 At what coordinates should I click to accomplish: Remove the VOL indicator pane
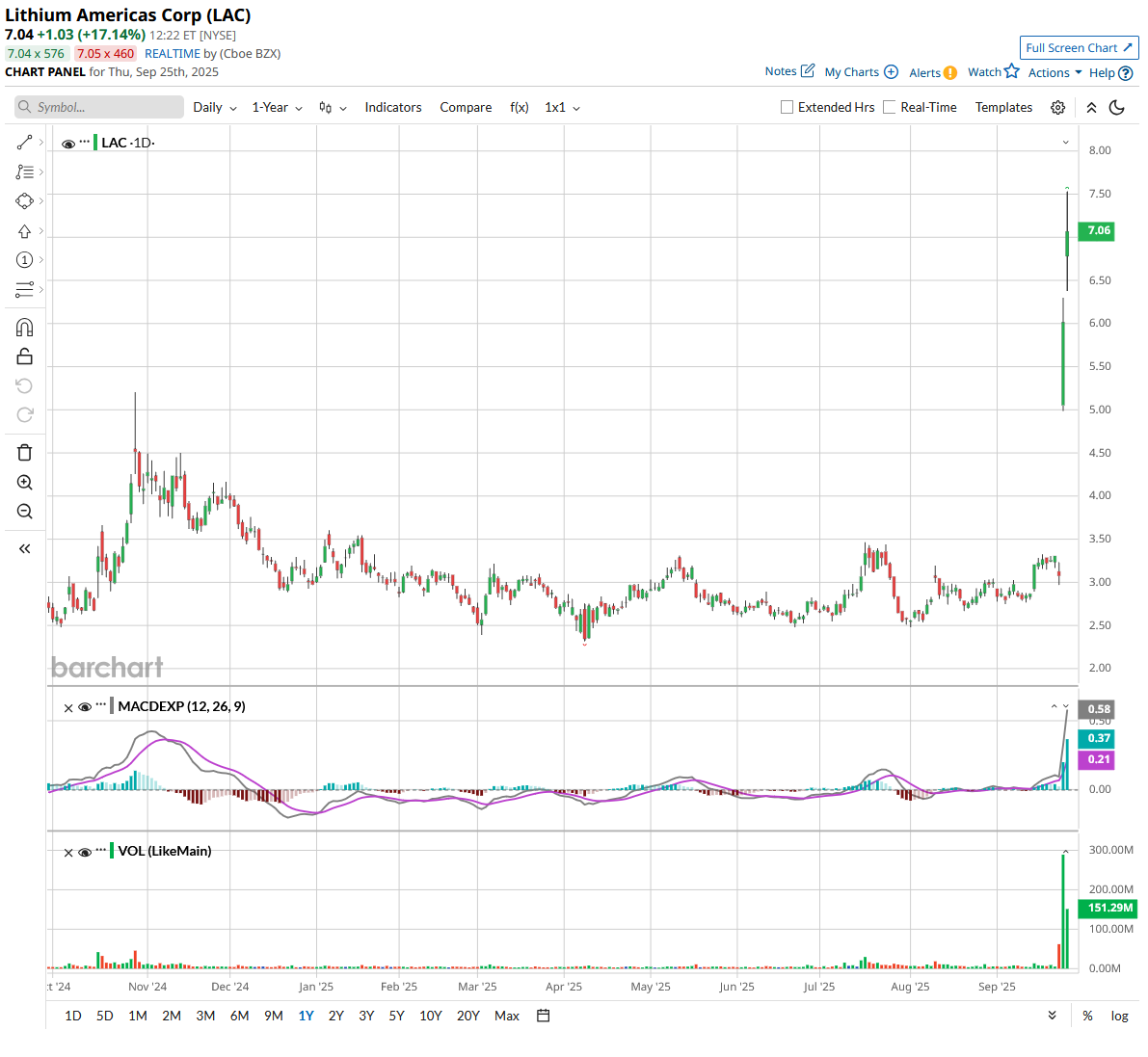[x=68, y=853]
